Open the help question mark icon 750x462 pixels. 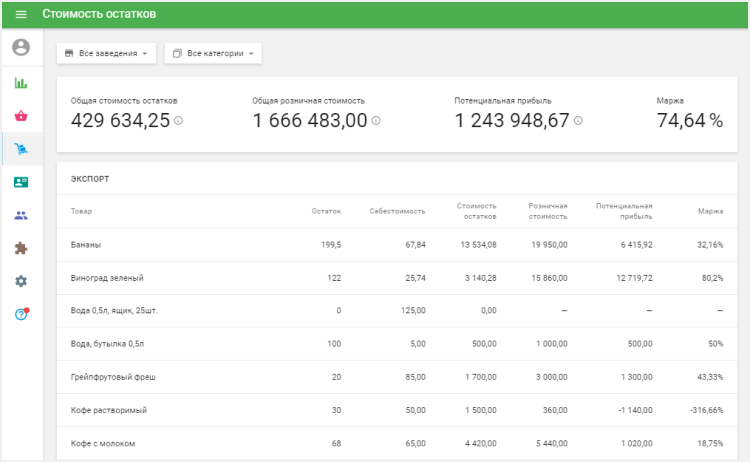pyautogui.click(x=21, y=314)
